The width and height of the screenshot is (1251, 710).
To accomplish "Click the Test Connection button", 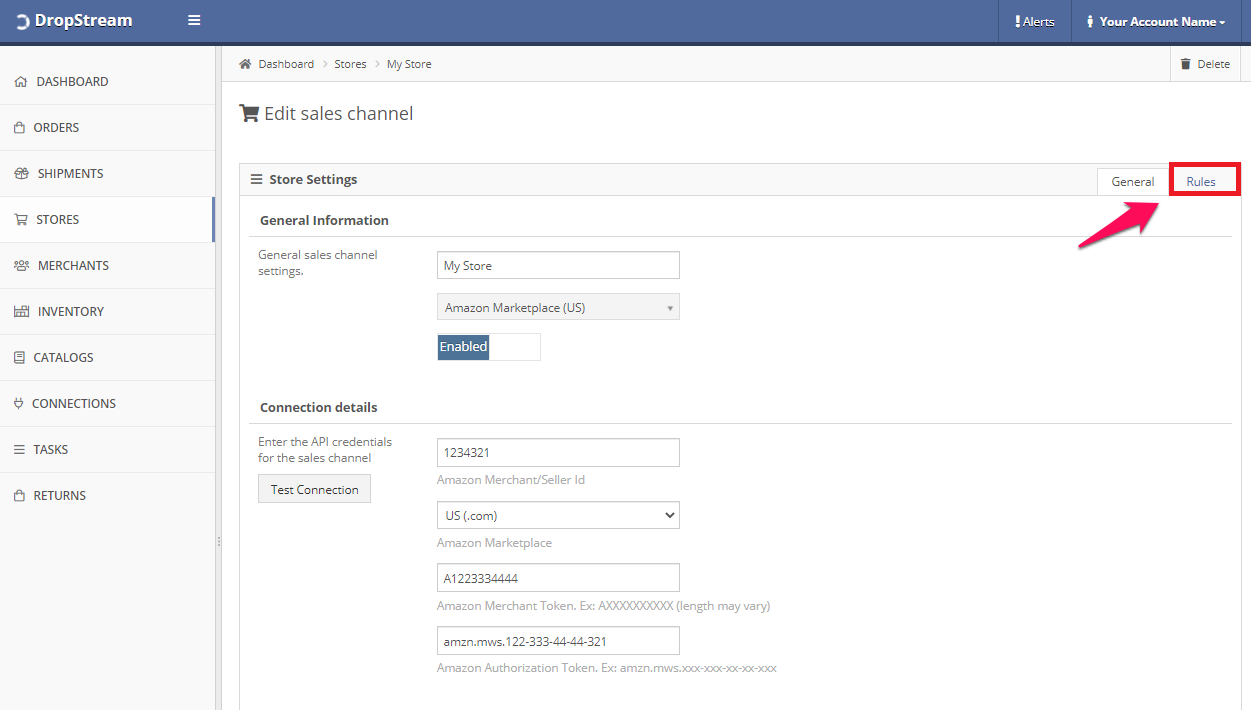I will (314, 489).
